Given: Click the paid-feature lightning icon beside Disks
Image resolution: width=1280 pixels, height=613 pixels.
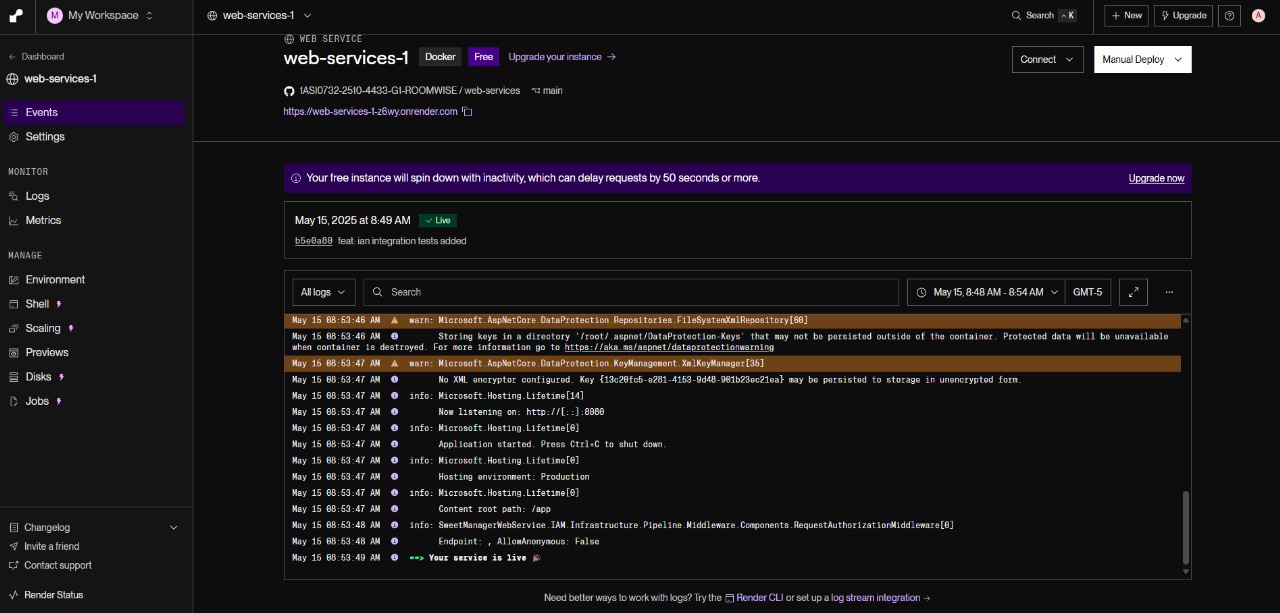Looking at the screenshot, I should (x=62, y=376).
